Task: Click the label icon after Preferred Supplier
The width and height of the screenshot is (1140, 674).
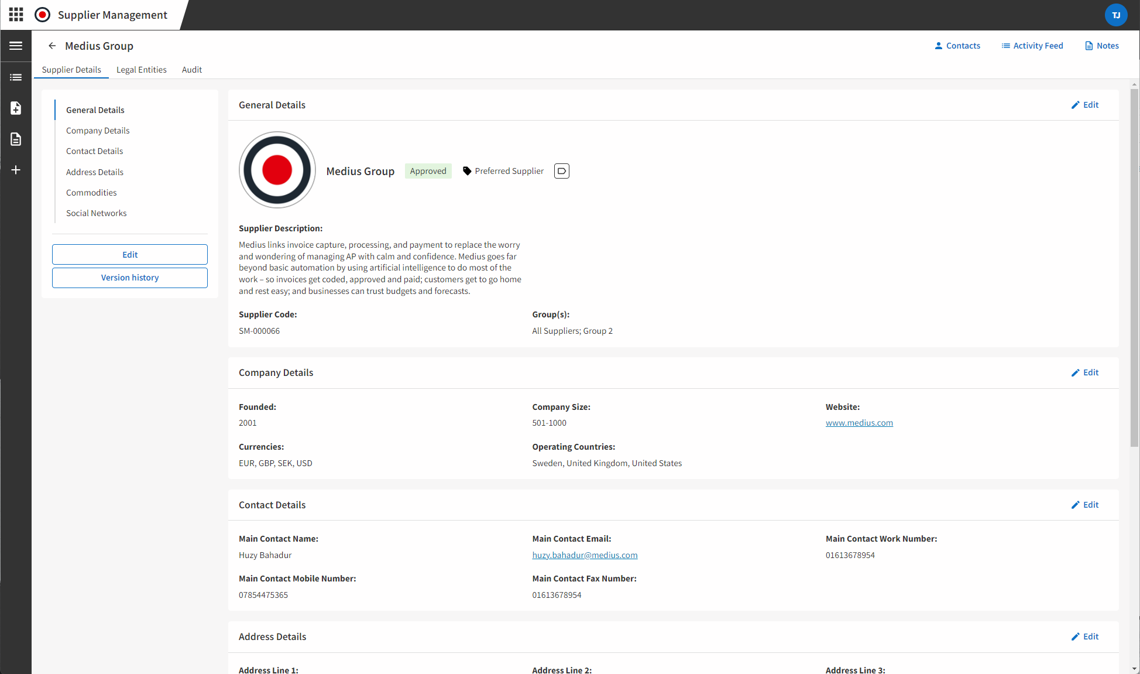Action: (561, 171)
